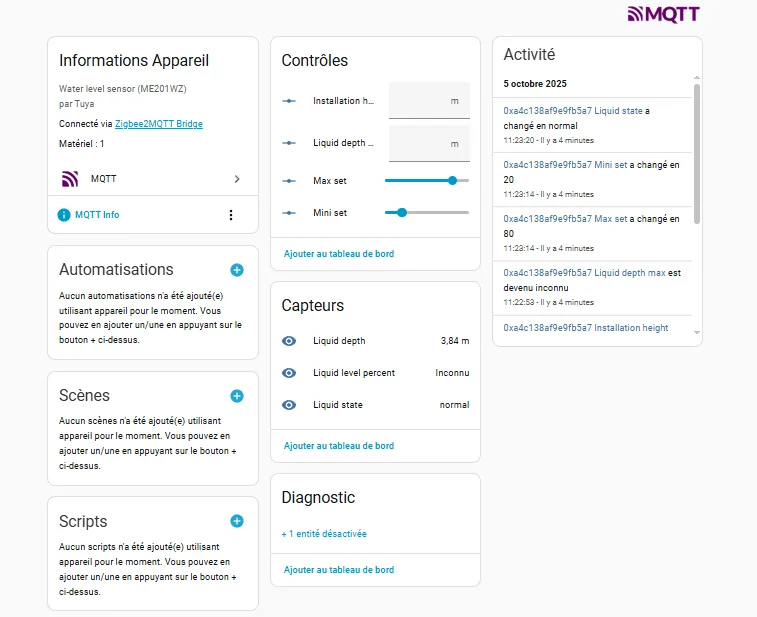Add a new script with plus icon

click(x=237, y=521)
